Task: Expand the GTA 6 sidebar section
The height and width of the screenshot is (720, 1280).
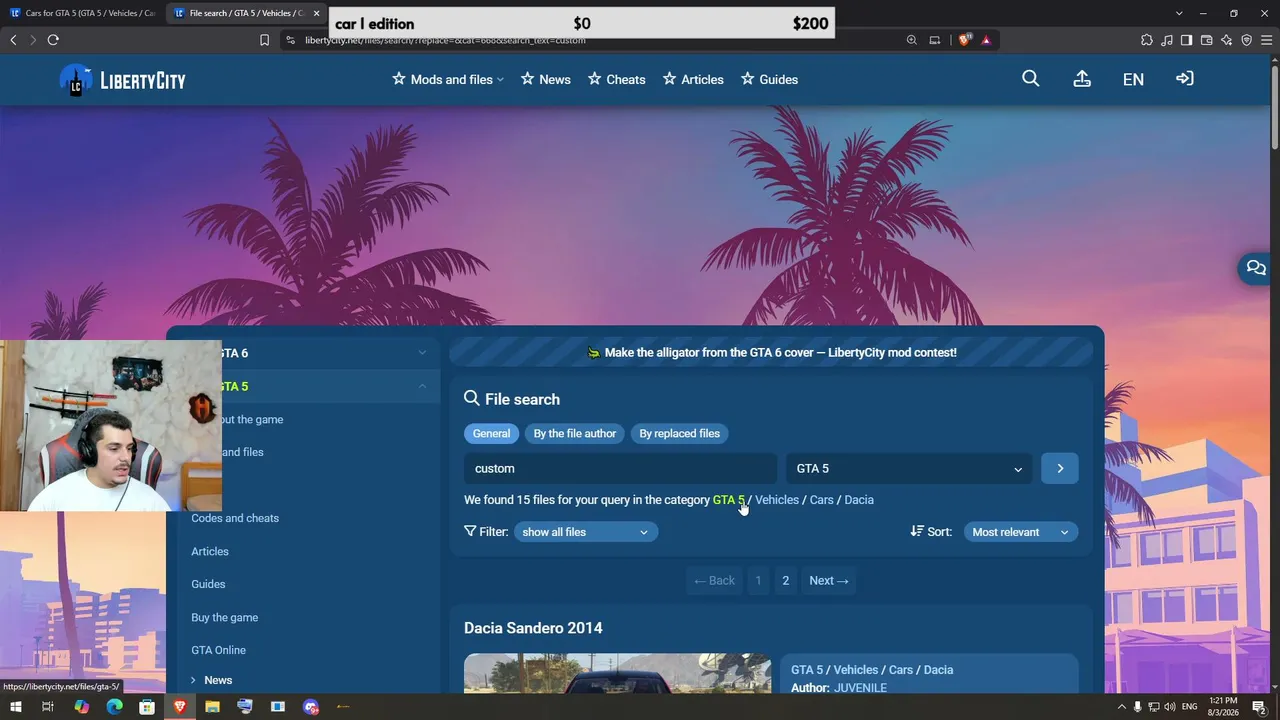Action: [x=422, y=353]
